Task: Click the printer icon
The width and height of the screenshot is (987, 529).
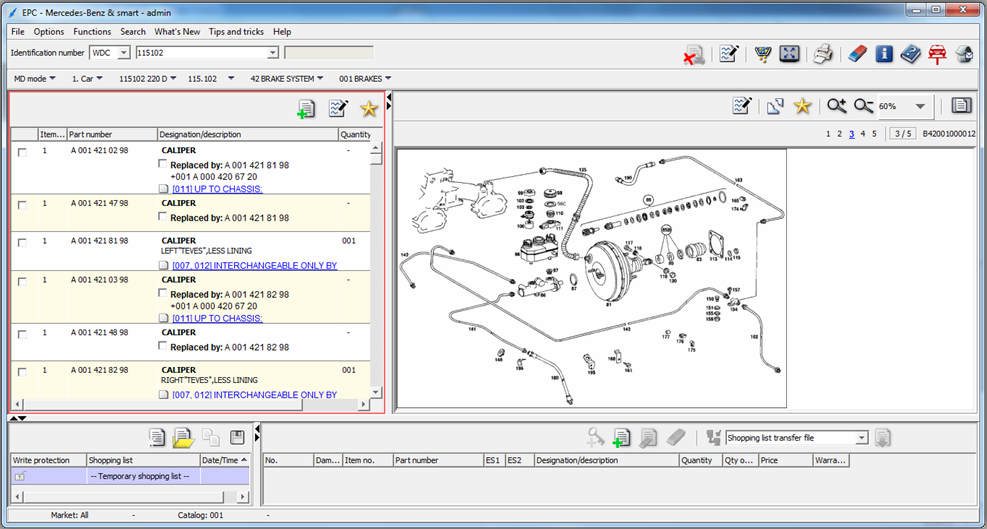Action: coord(823,54)
